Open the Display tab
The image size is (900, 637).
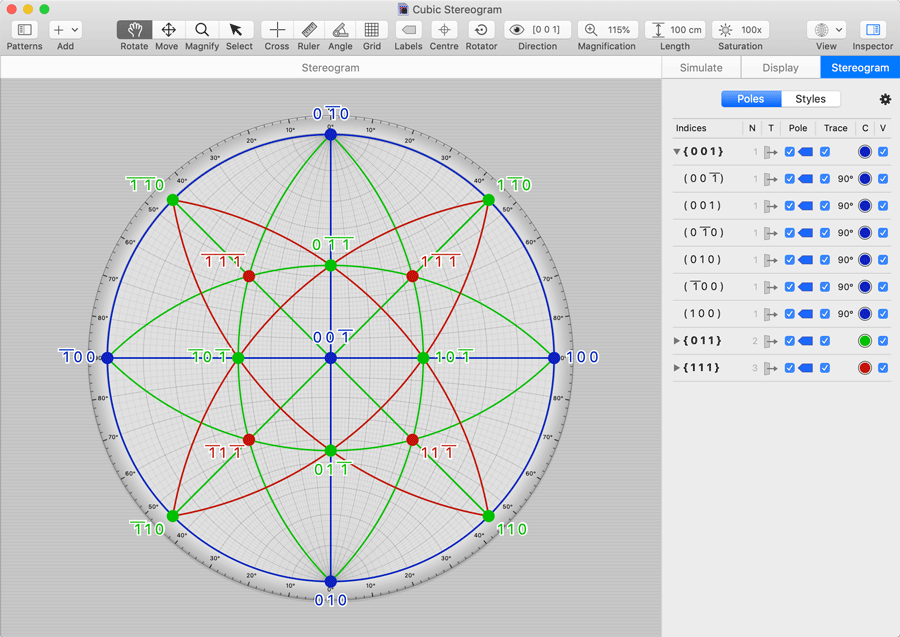click(x=780, y=68)
